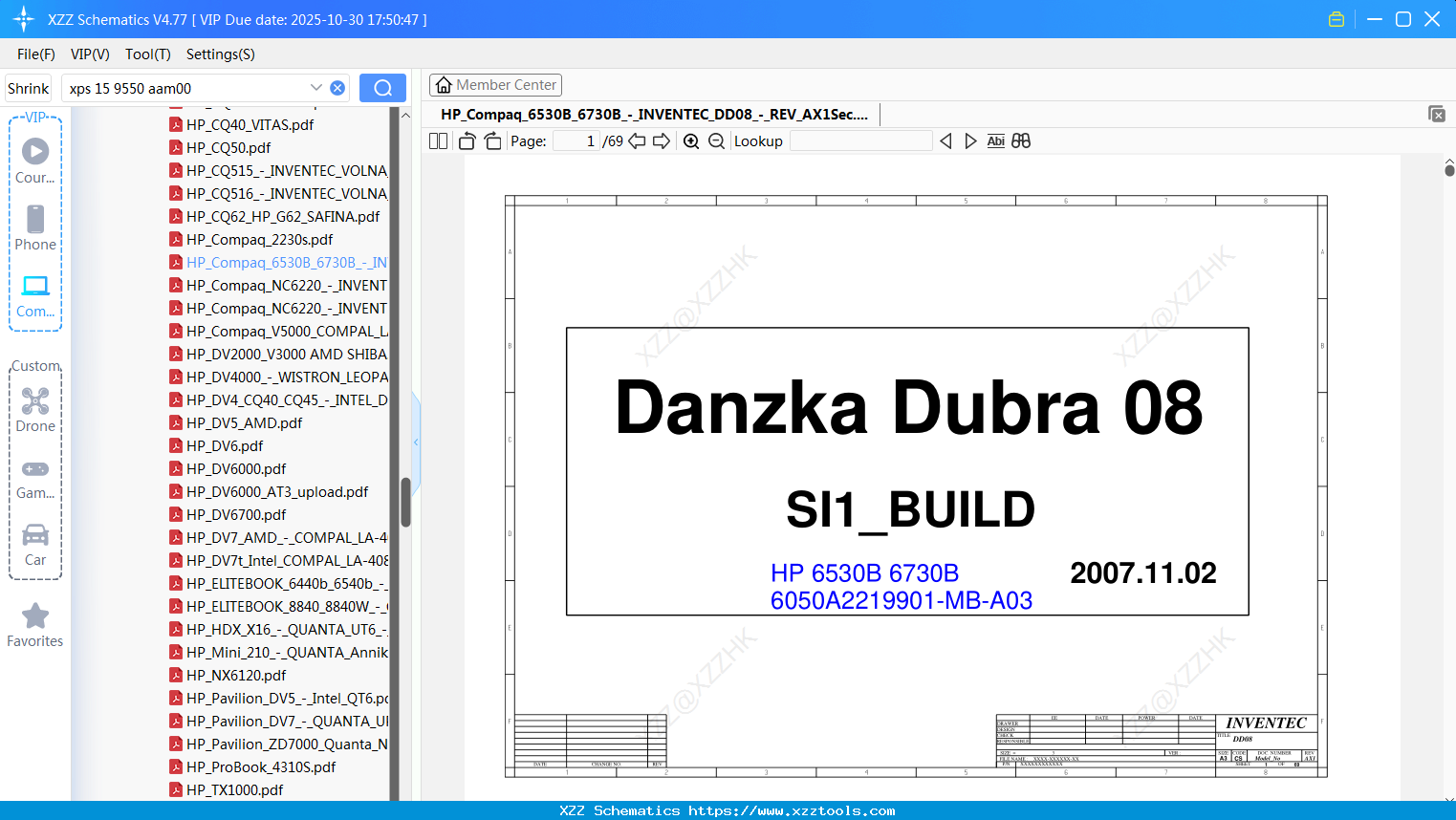1456x820 pixels.
Task: Open HP_CQ50.pdf
Action: (x=228, y=148)
